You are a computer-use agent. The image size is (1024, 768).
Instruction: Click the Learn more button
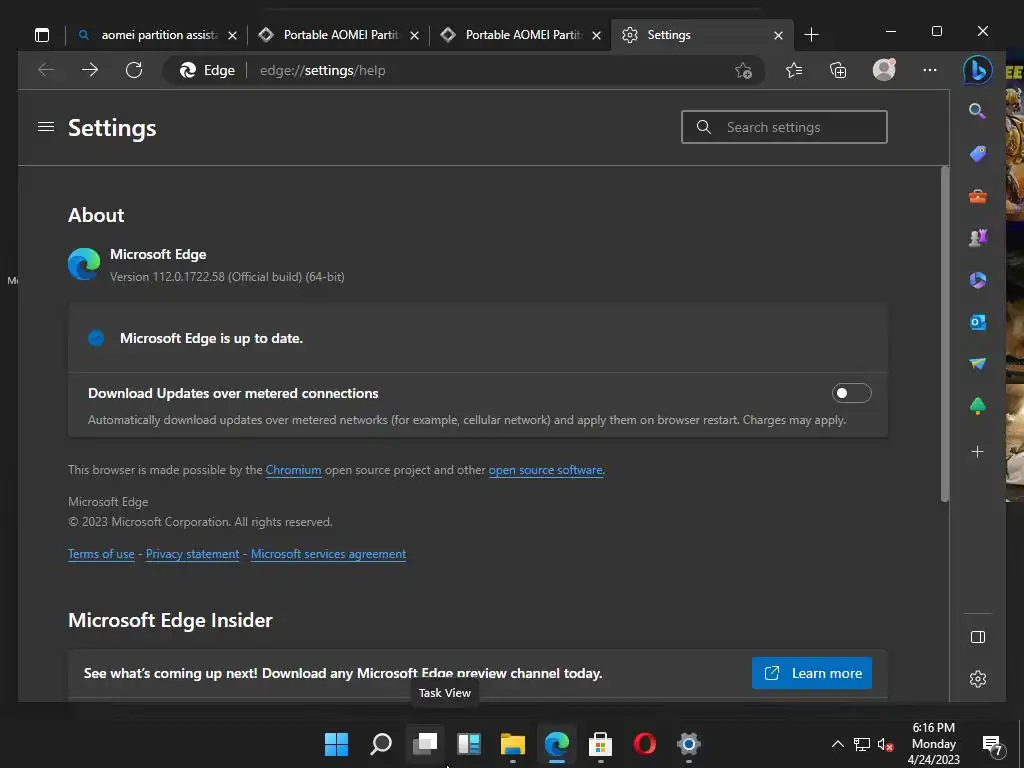click(x=812, y=673)
